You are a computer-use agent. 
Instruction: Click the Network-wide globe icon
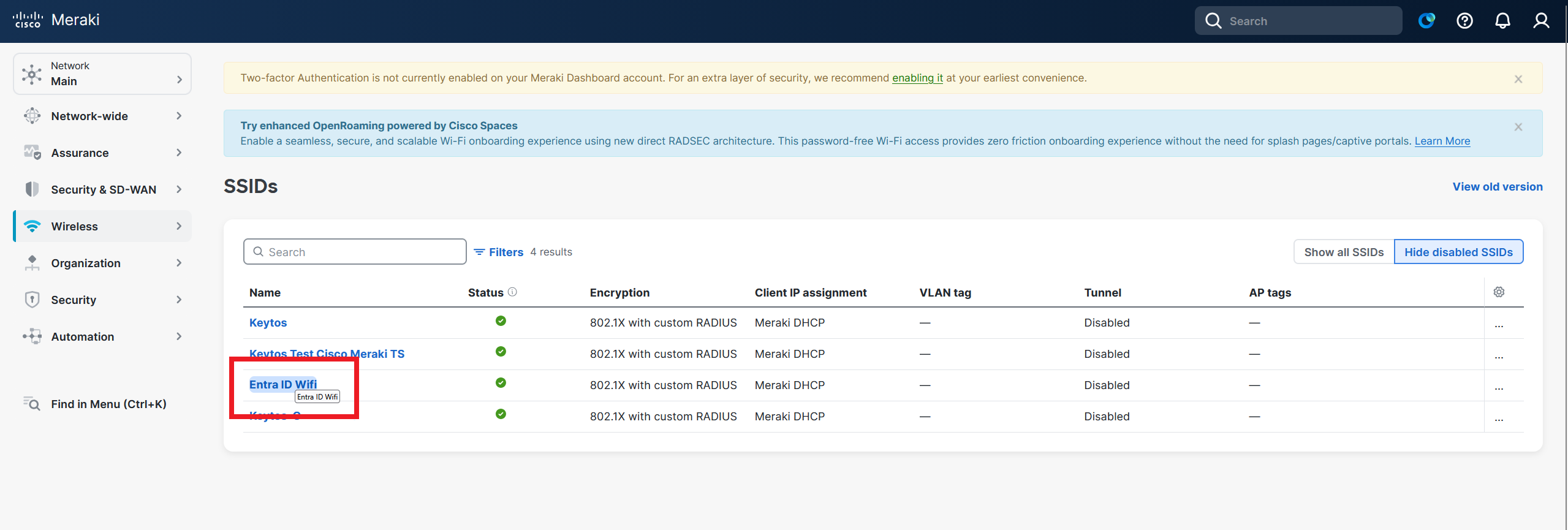[32, 116]
